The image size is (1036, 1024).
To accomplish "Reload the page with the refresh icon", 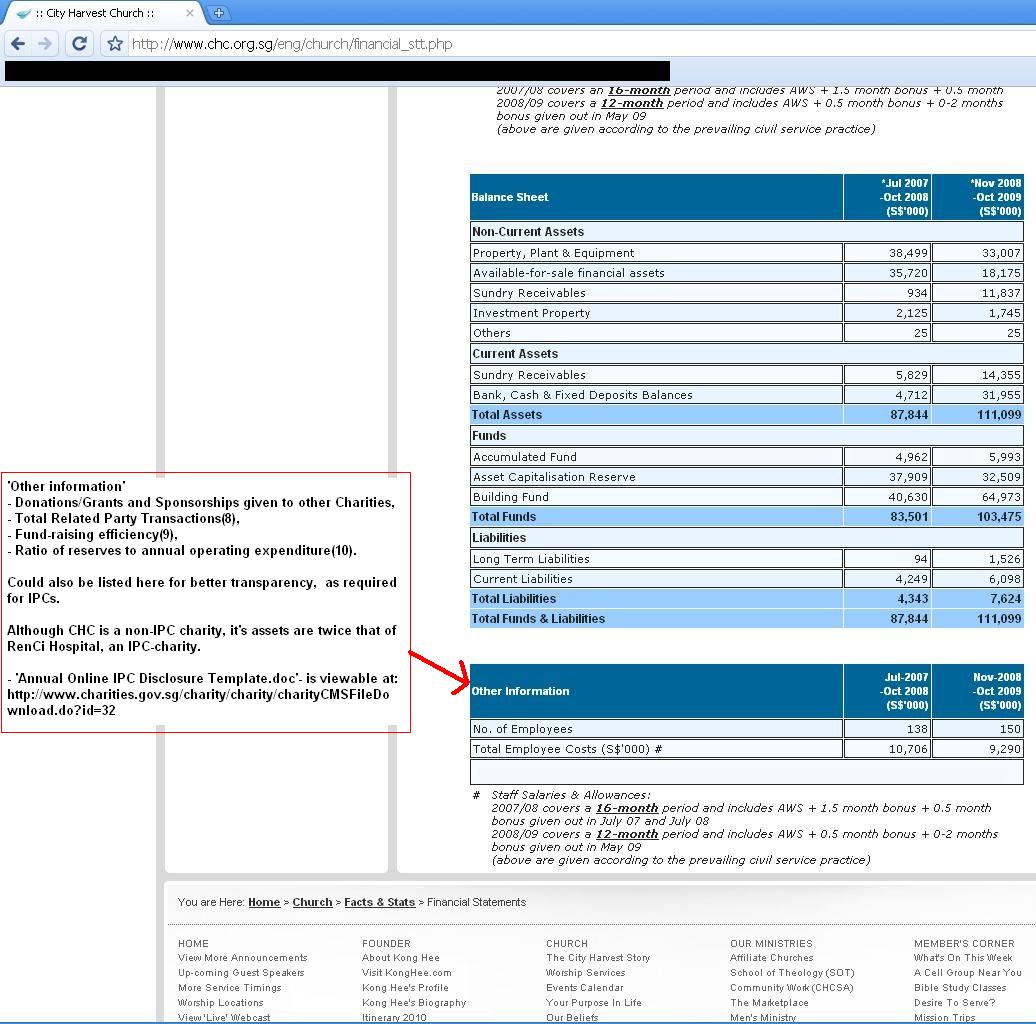I will (x=79, y=44).
